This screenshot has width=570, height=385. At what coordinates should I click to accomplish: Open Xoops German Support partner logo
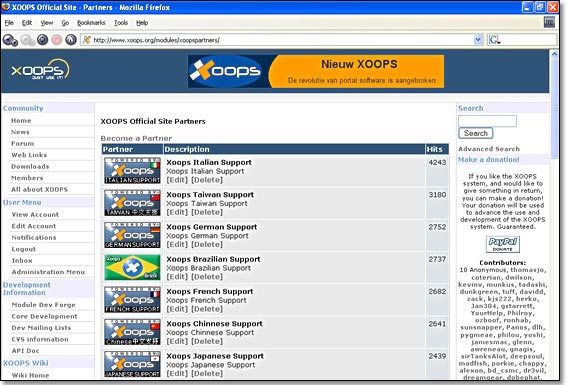pos(132,235)
